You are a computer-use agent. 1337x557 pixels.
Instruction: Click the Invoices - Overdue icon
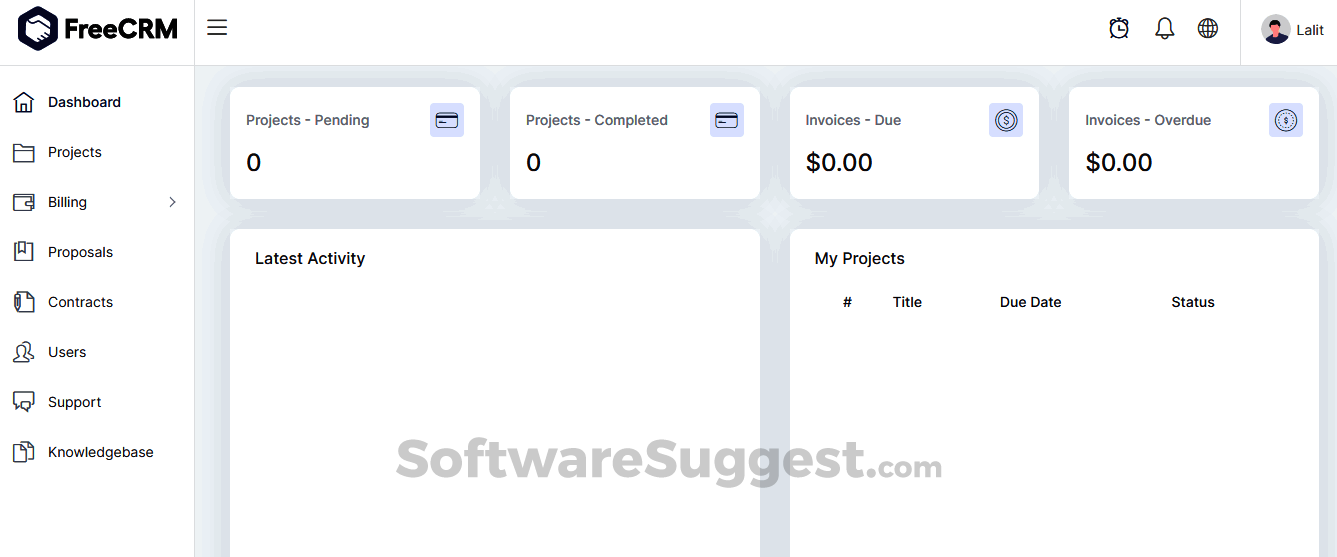click(1286, 120)
